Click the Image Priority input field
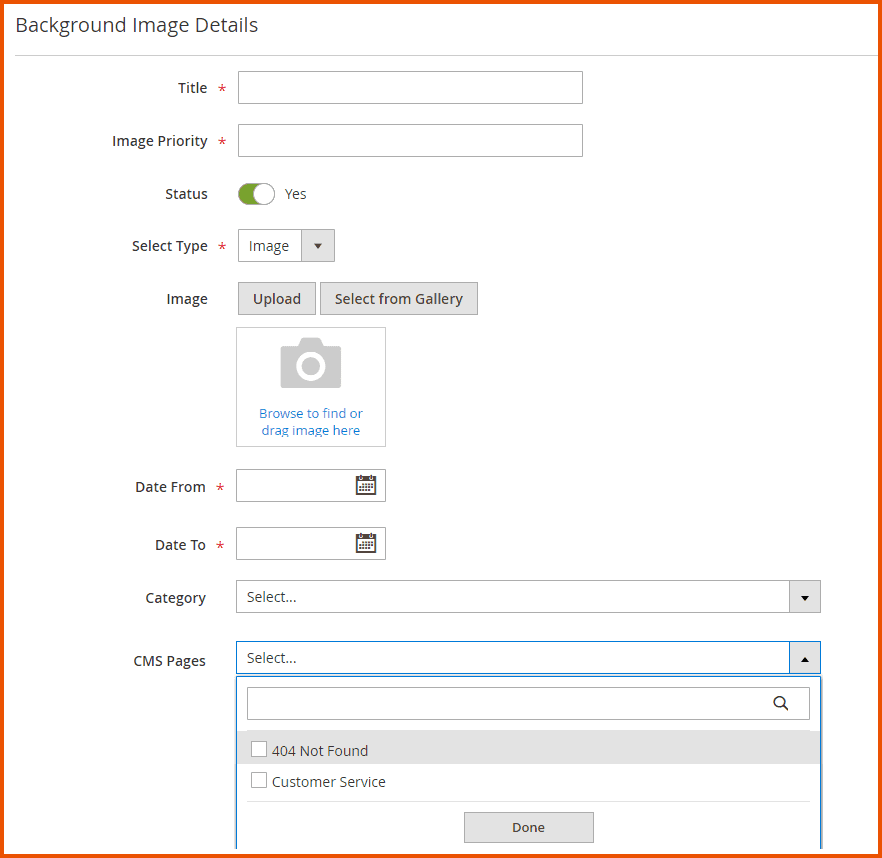 [x=410, y=141]
